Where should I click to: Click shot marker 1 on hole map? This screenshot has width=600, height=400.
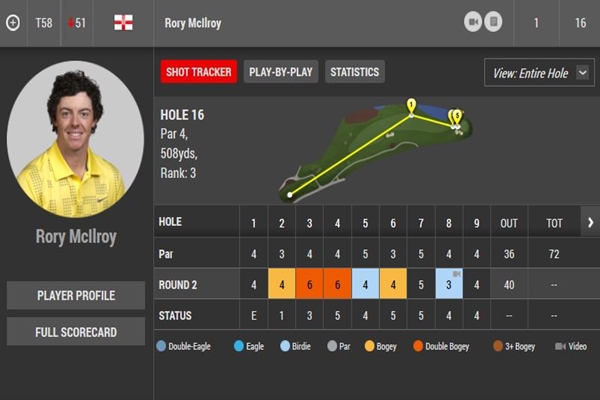[411, 105]
